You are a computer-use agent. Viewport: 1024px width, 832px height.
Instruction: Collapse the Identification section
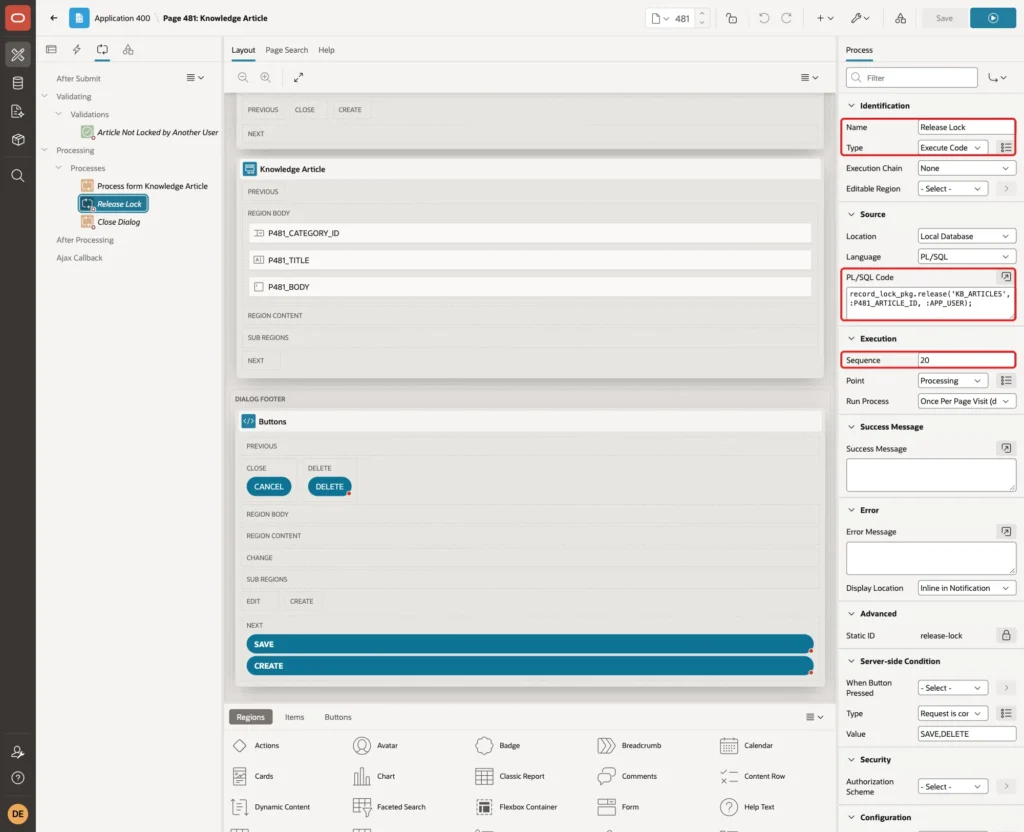851,106
